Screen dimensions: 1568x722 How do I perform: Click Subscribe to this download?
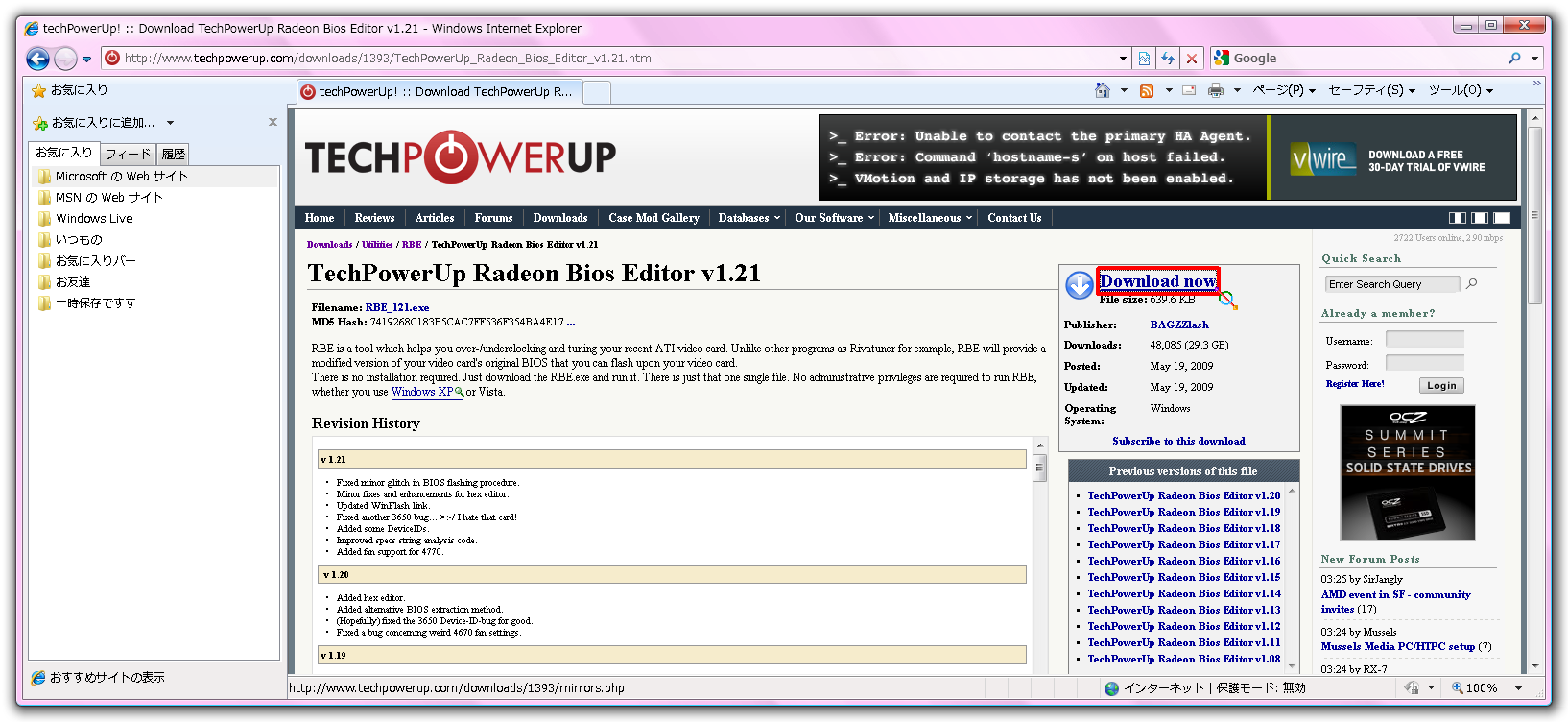[1178, 442]
